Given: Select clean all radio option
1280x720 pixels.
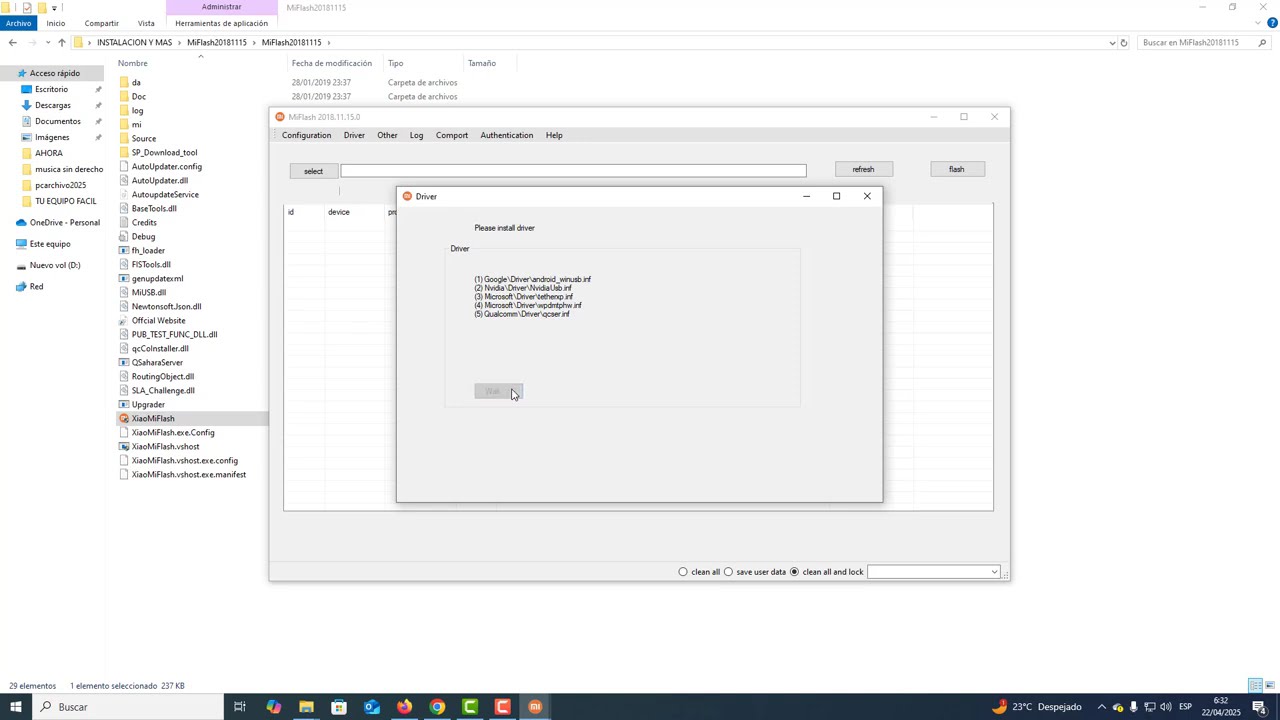Looking at the screenshot, I should [x=683, y=572].
